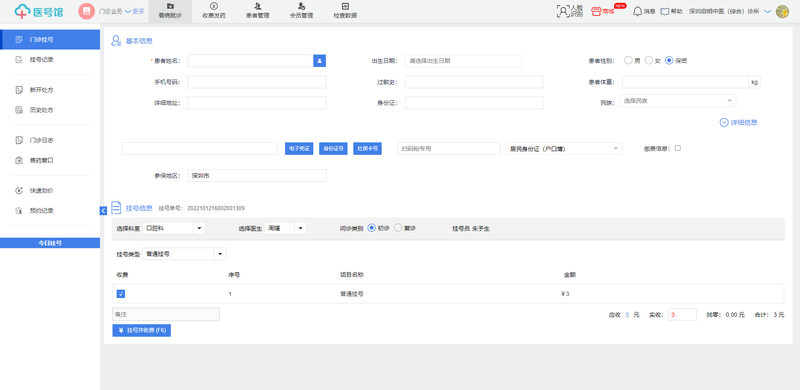Click the 挂号记录 sidebar icon
Viewport: 800px width, 390px height.
[19, 60]
